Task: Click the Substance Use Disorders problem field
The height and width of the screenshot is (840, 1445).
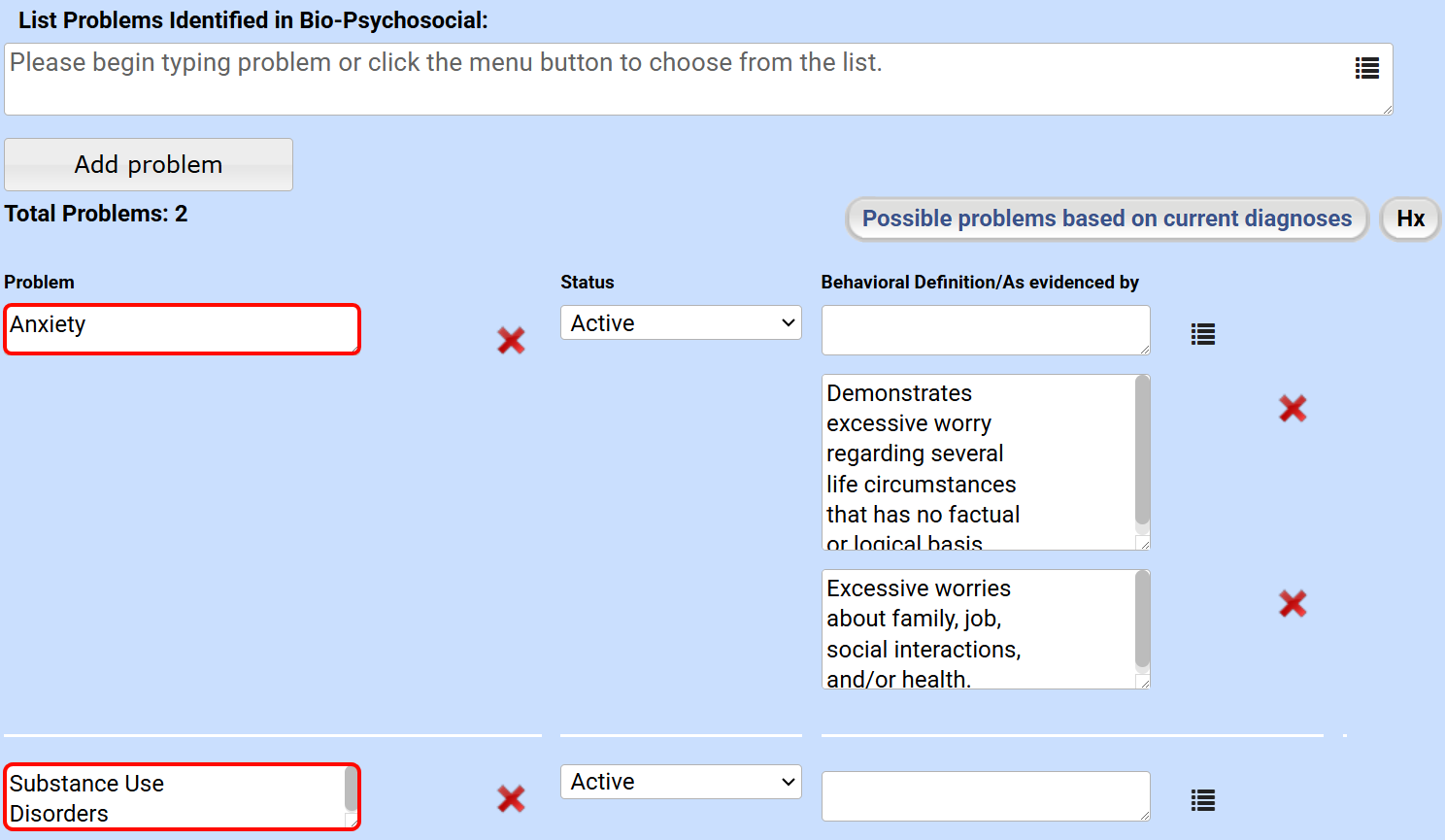Action: (175, 797)
